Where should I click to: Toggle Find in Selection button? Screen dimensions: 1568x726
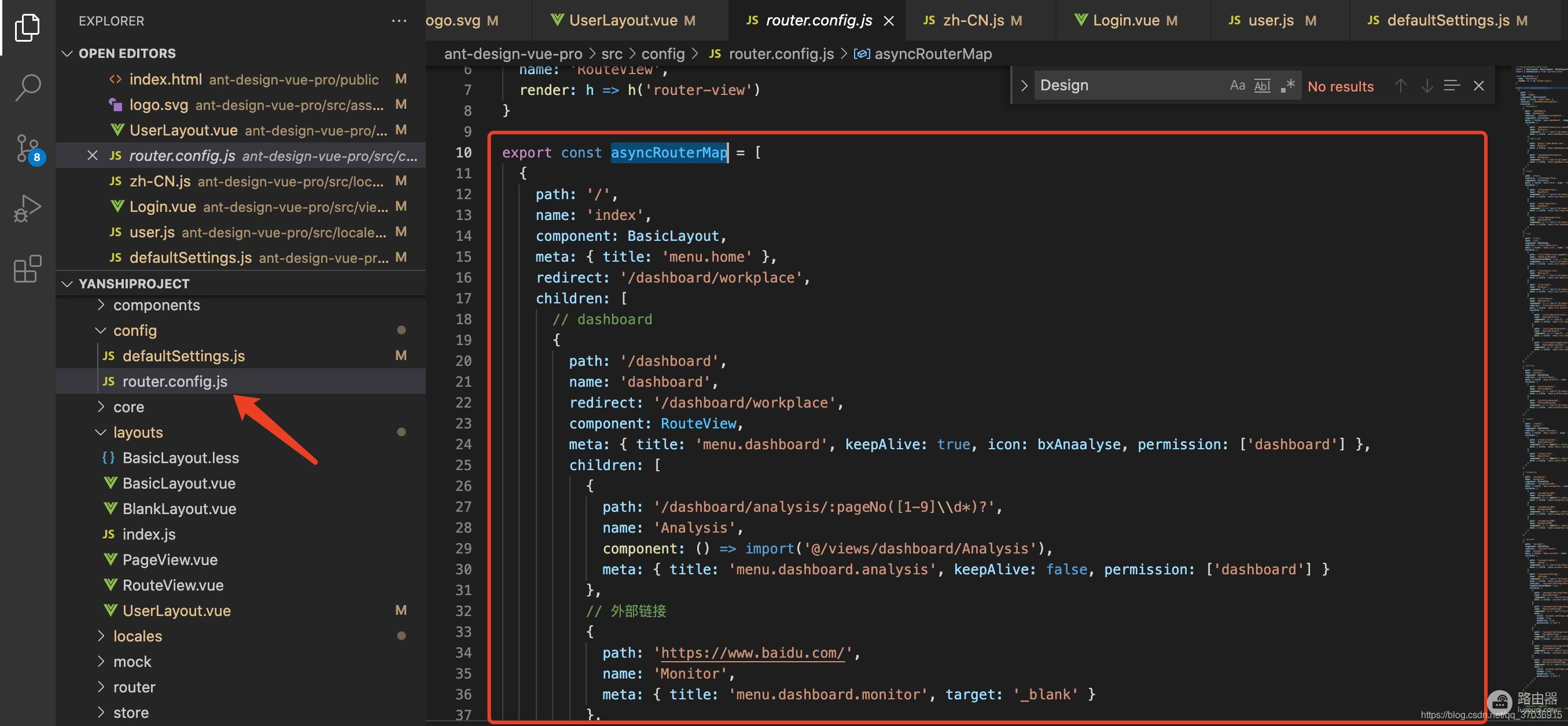pos(1452,86)
